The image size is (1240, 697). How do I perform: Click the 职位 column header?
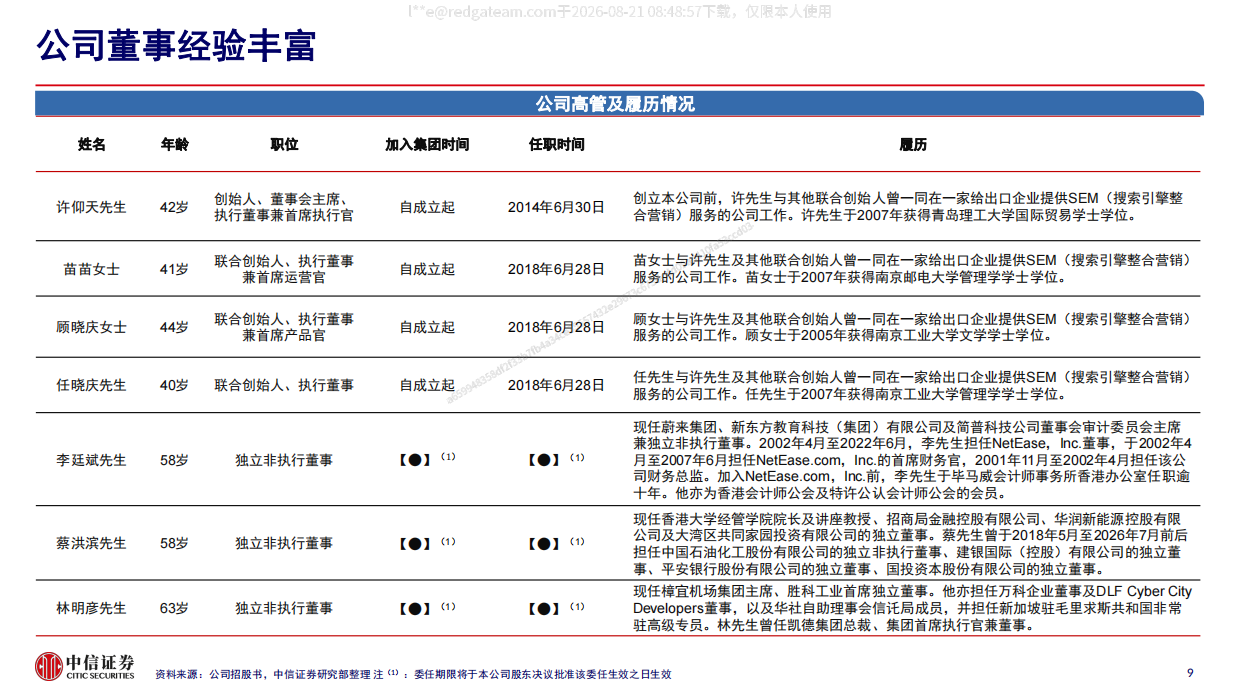[284, 145]
